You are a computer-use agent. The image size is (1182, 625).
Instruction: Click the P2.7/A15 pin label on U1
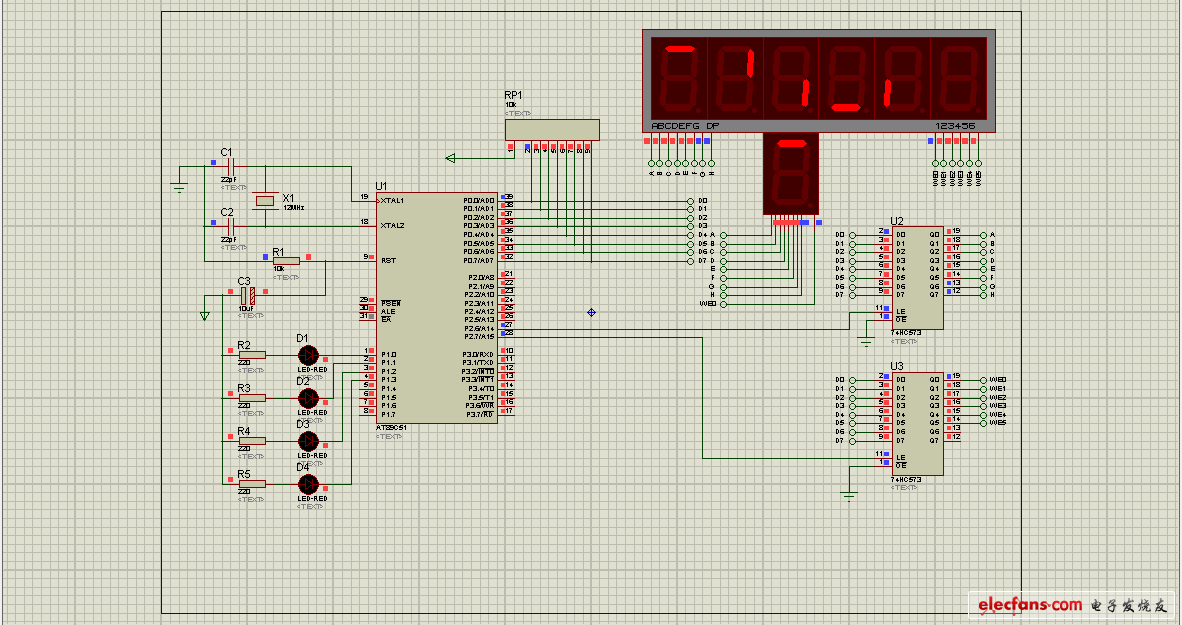[x=479, y=337]
